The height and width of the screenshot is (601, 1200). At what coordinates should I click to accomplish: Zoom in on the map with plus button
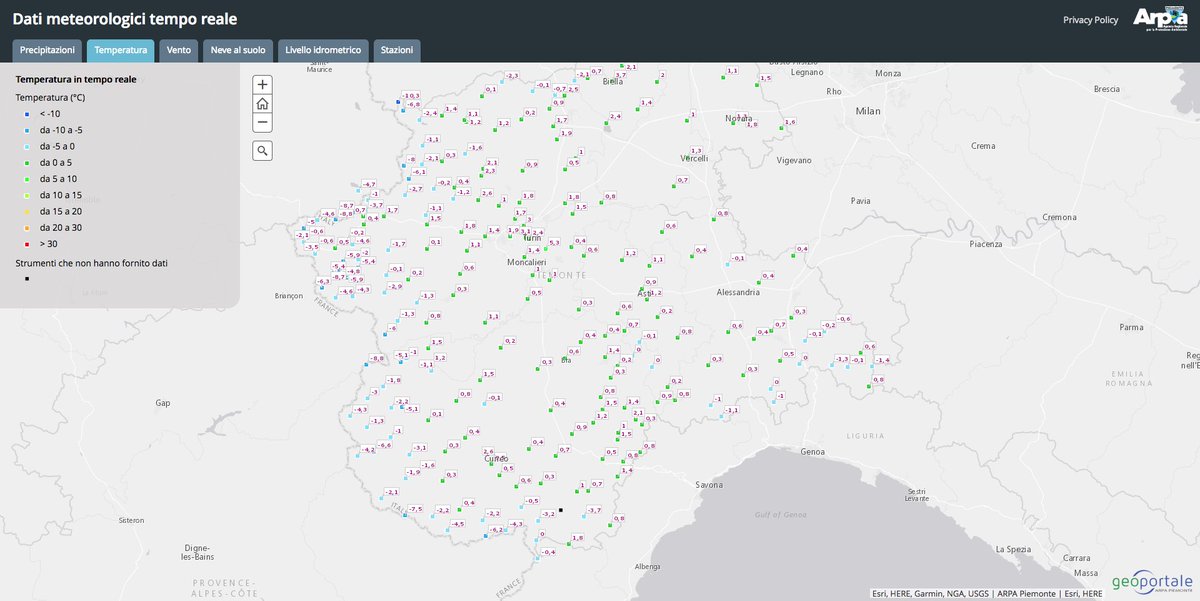click(262, 85)
